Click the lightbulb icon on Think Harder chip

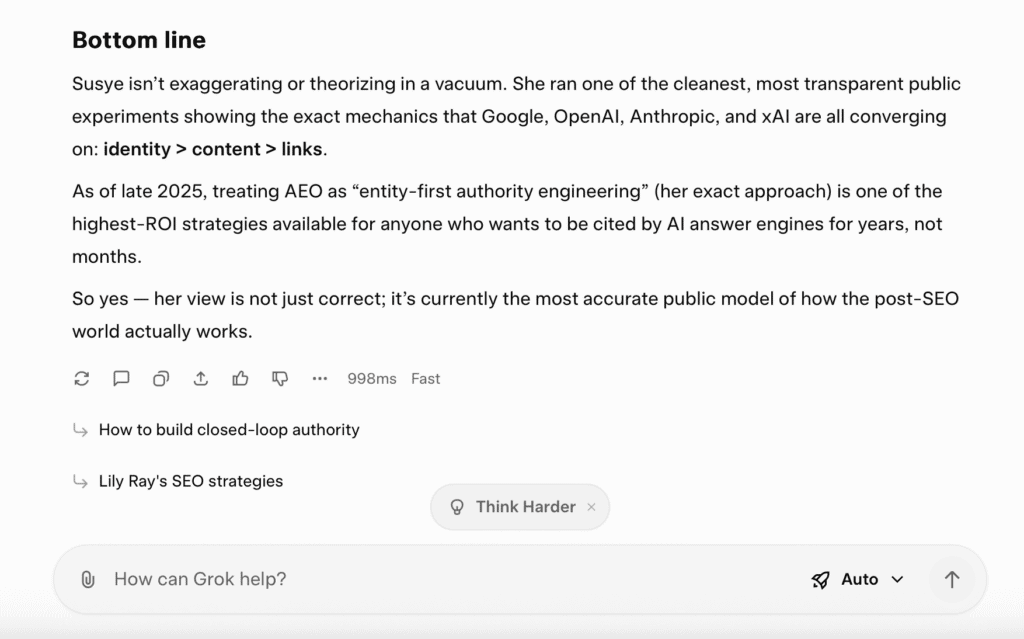coord(458,507)
